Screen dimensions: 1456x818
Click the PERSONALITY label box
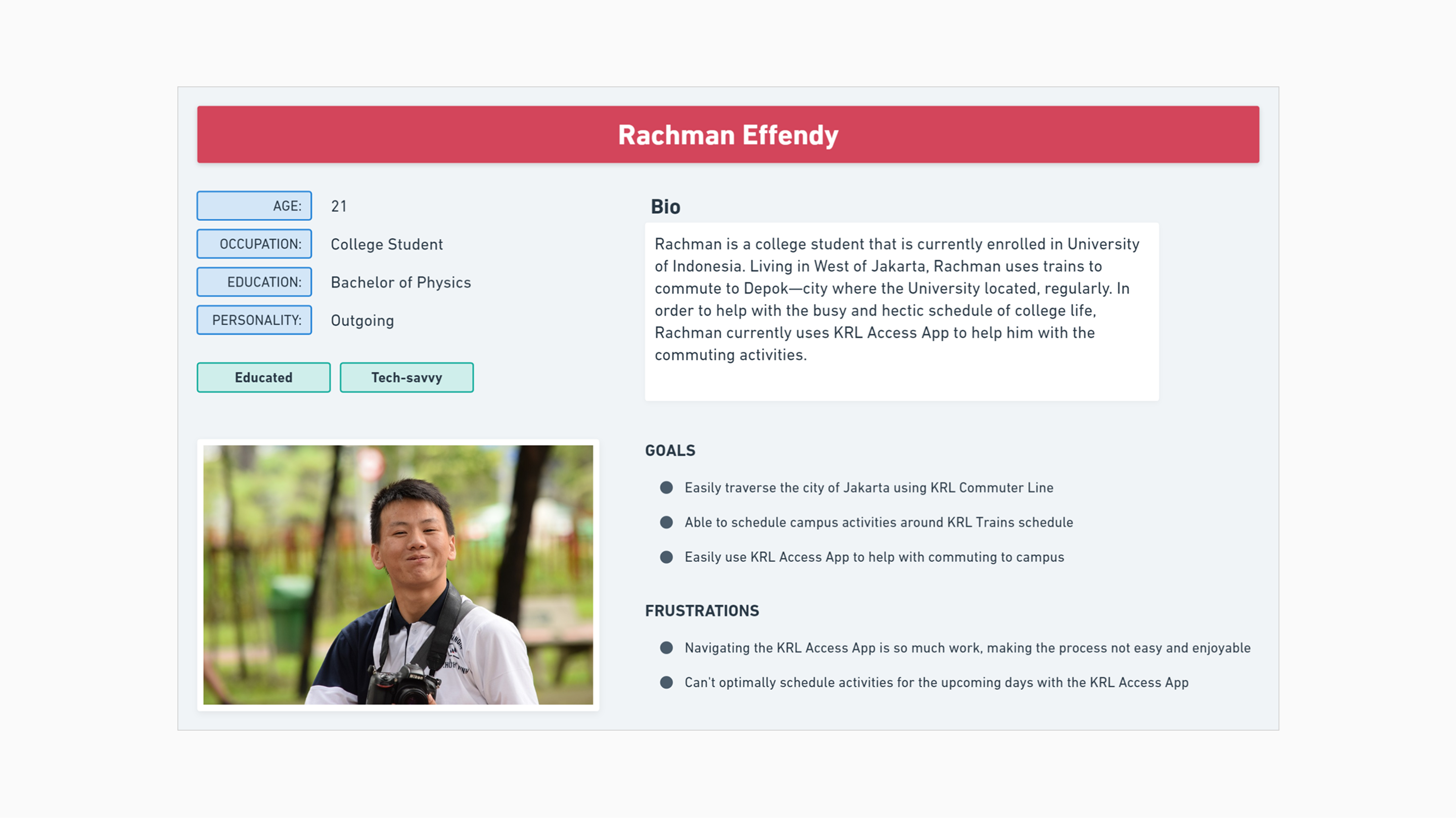254,320
